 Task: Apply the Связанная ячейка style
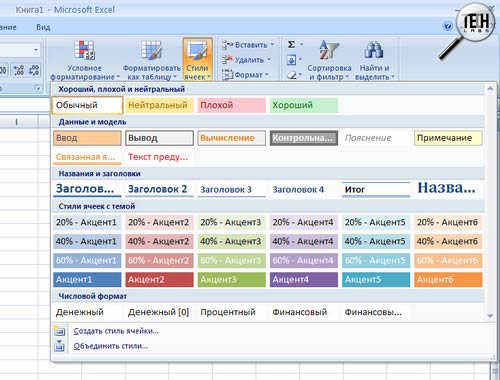click(x=87, y=157)
